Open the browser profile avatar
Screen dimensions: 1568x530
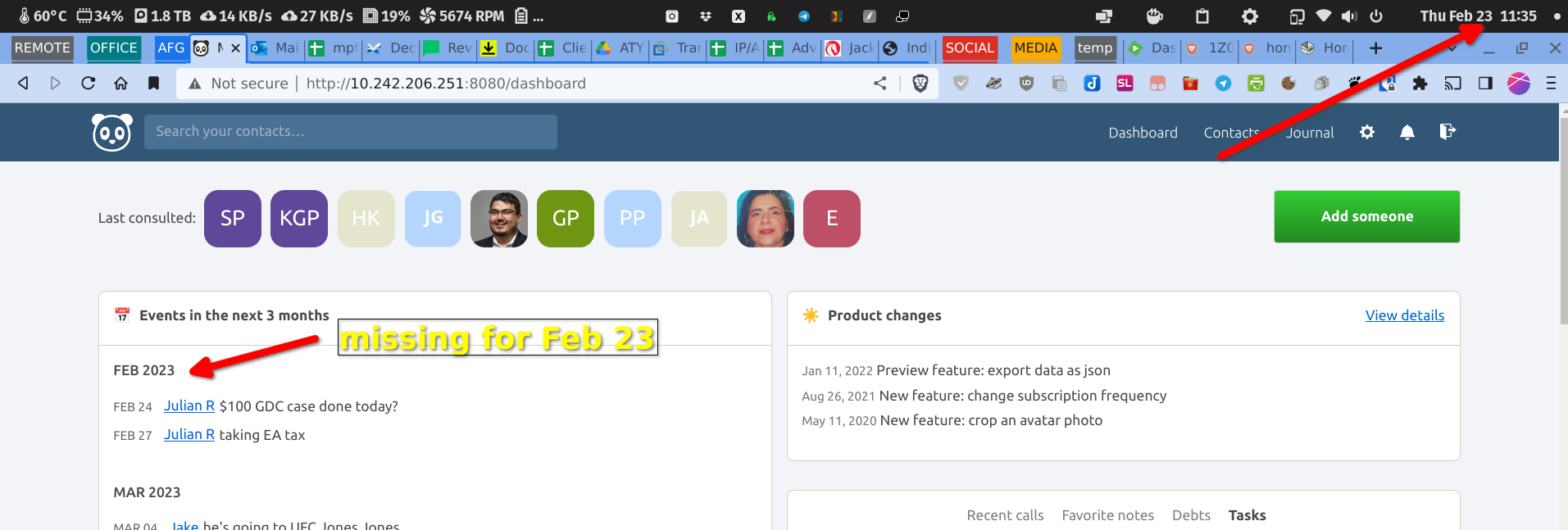point(1519,83)
